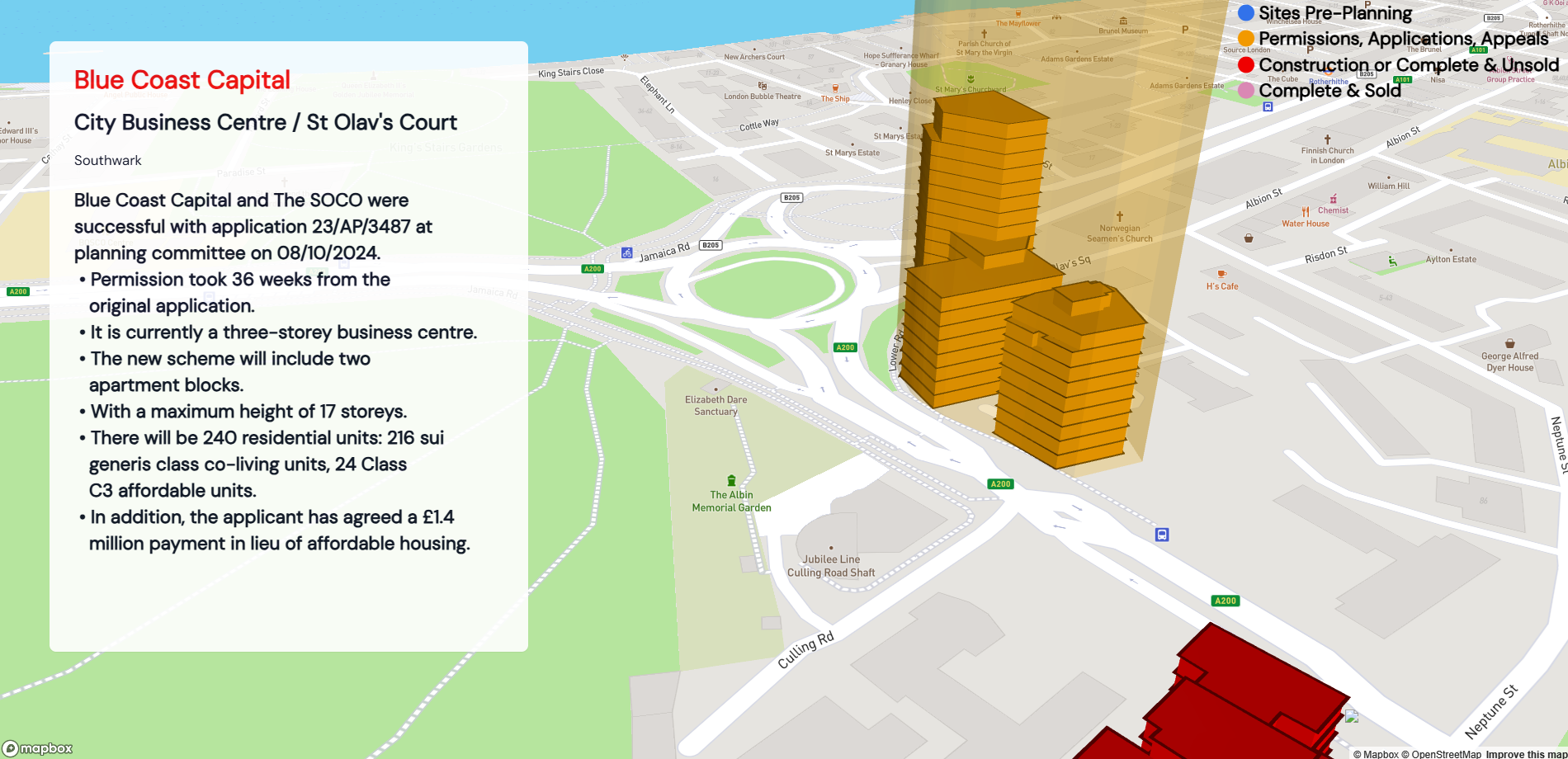
Task: Open the © Mapbox attribution link
Action: pos(1376,754)
